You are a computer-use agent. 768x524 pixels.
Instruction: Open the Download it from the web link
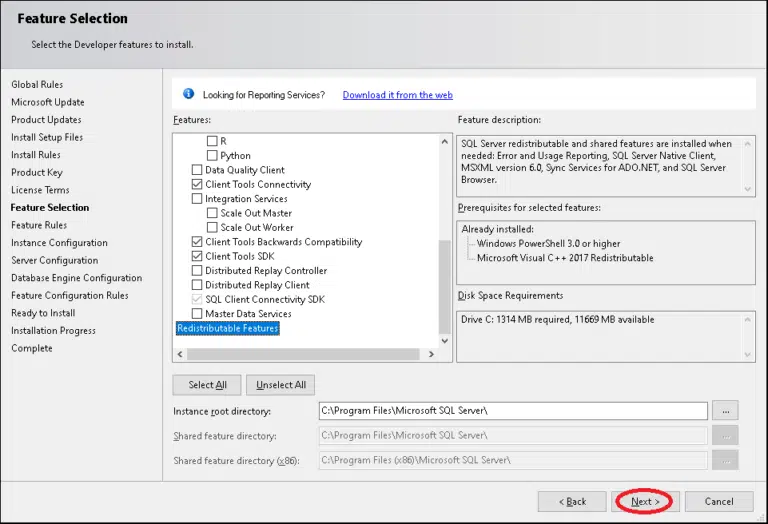point(398,95)
